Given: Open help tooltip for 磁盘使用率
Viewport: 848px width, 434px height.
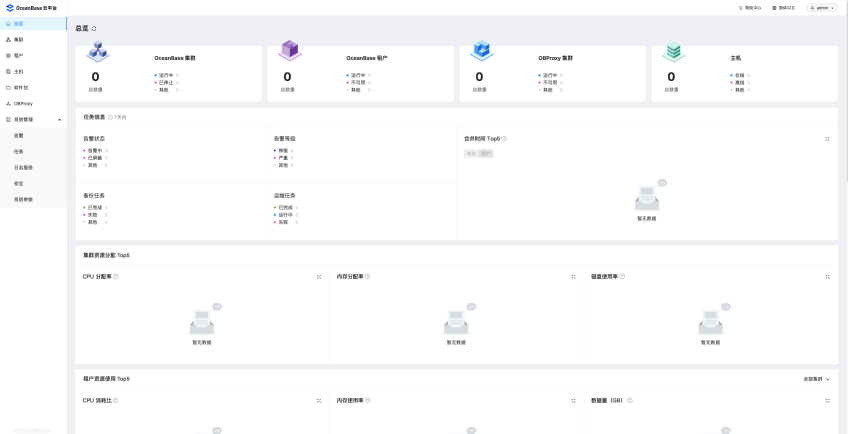Looking at the screenshot, I should pyautogui.click(x=622, y=277).
